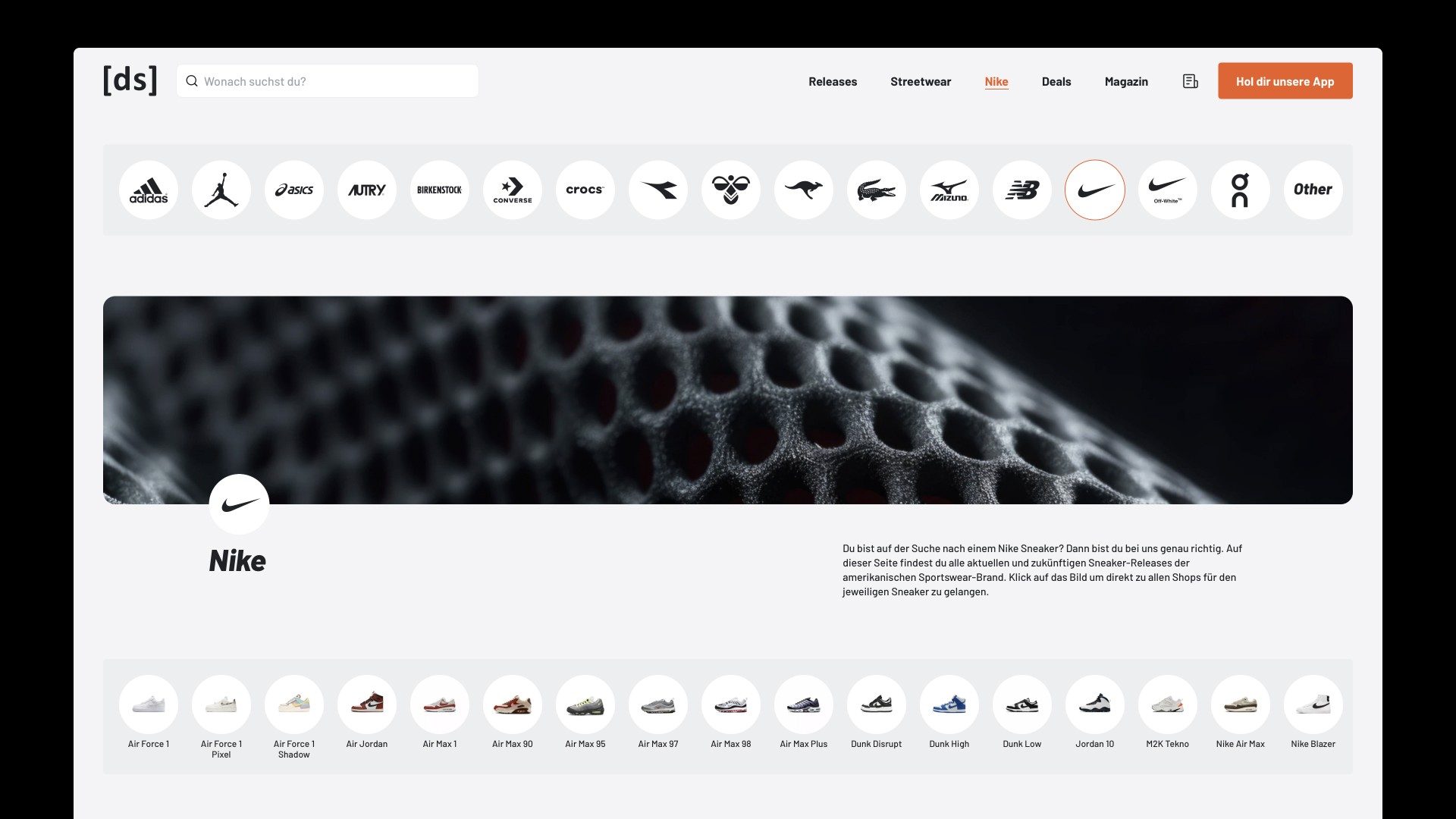Click the Hol dir unsere App button
The image size is (1456, 819).
click(1285, 81)
